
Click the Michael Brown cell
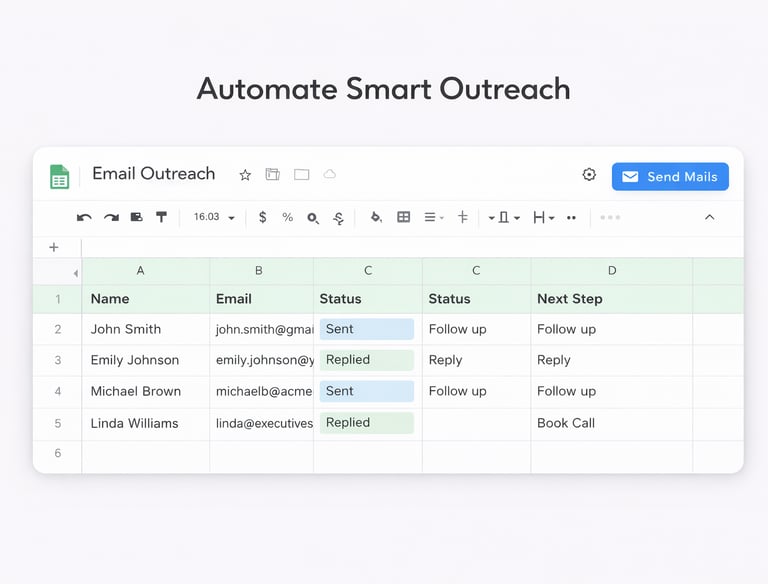[146, 391]
